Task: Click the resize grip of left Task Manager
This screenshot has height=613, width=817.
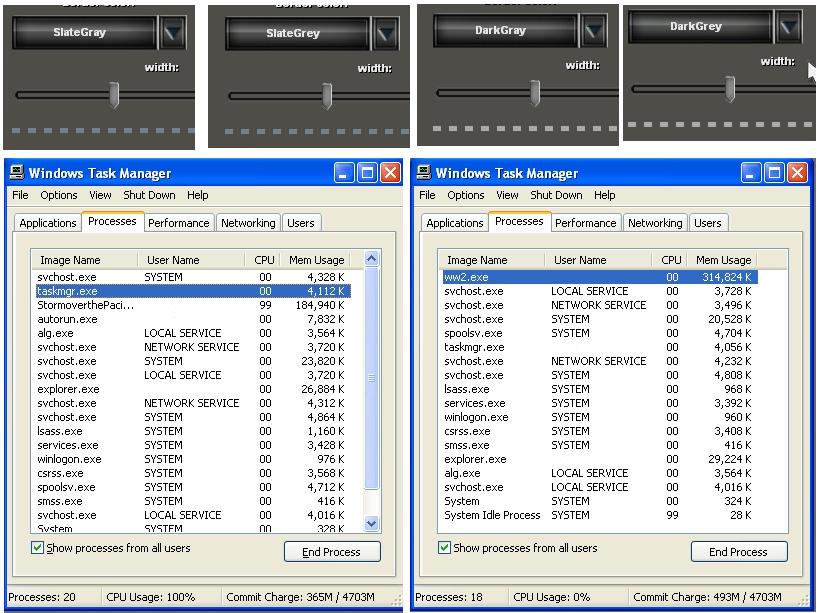Action: pyautogui.click(x=397, y=599)
